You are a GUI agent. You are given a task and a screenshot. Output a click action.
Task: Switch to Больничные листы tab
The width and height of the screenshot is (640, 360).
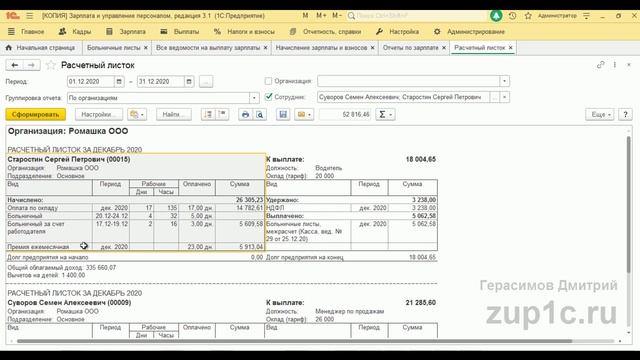point(113,48)
